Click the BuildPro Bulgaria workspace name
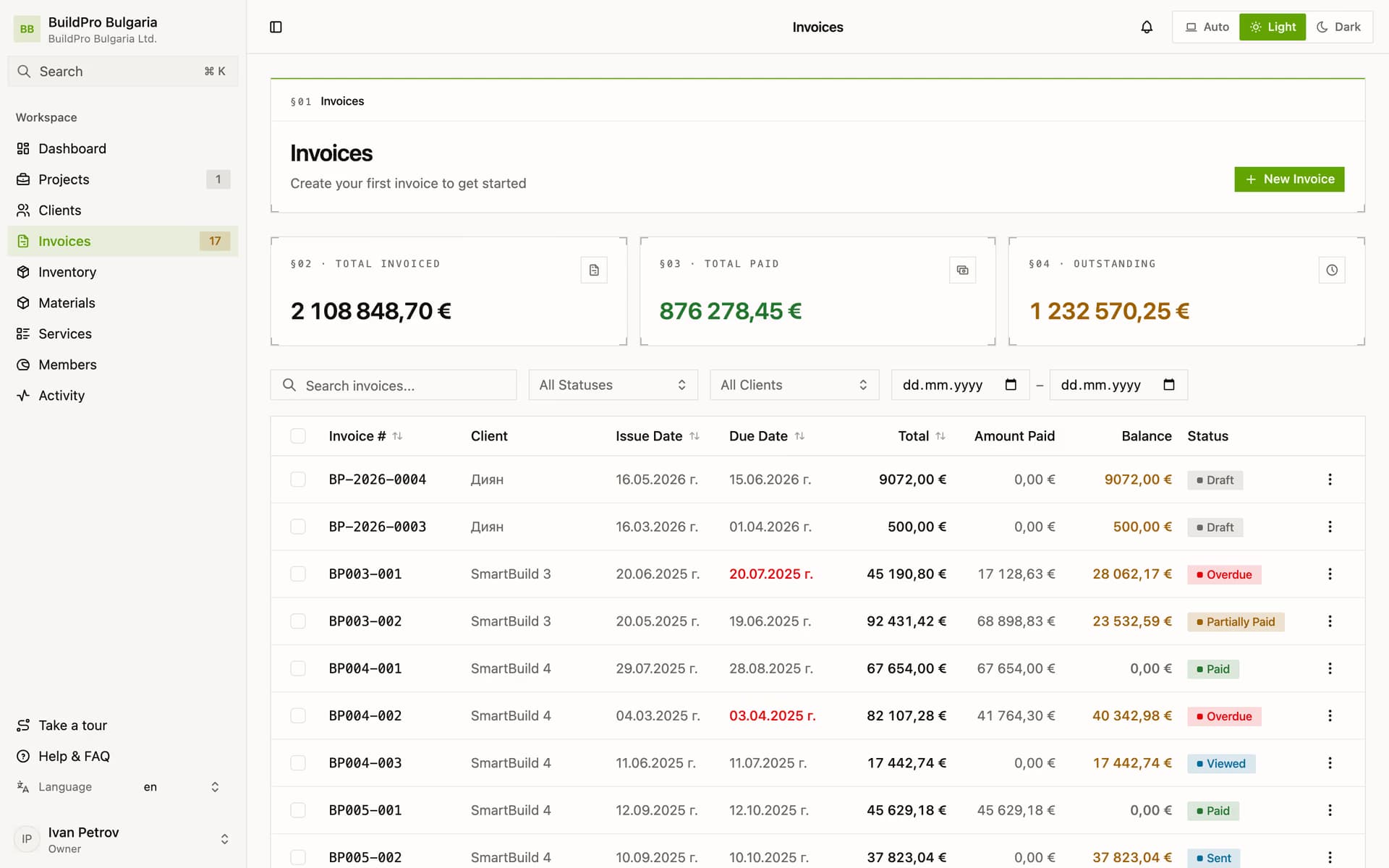Viewport: 1389px width, 868px height. [x=103, y=22]
